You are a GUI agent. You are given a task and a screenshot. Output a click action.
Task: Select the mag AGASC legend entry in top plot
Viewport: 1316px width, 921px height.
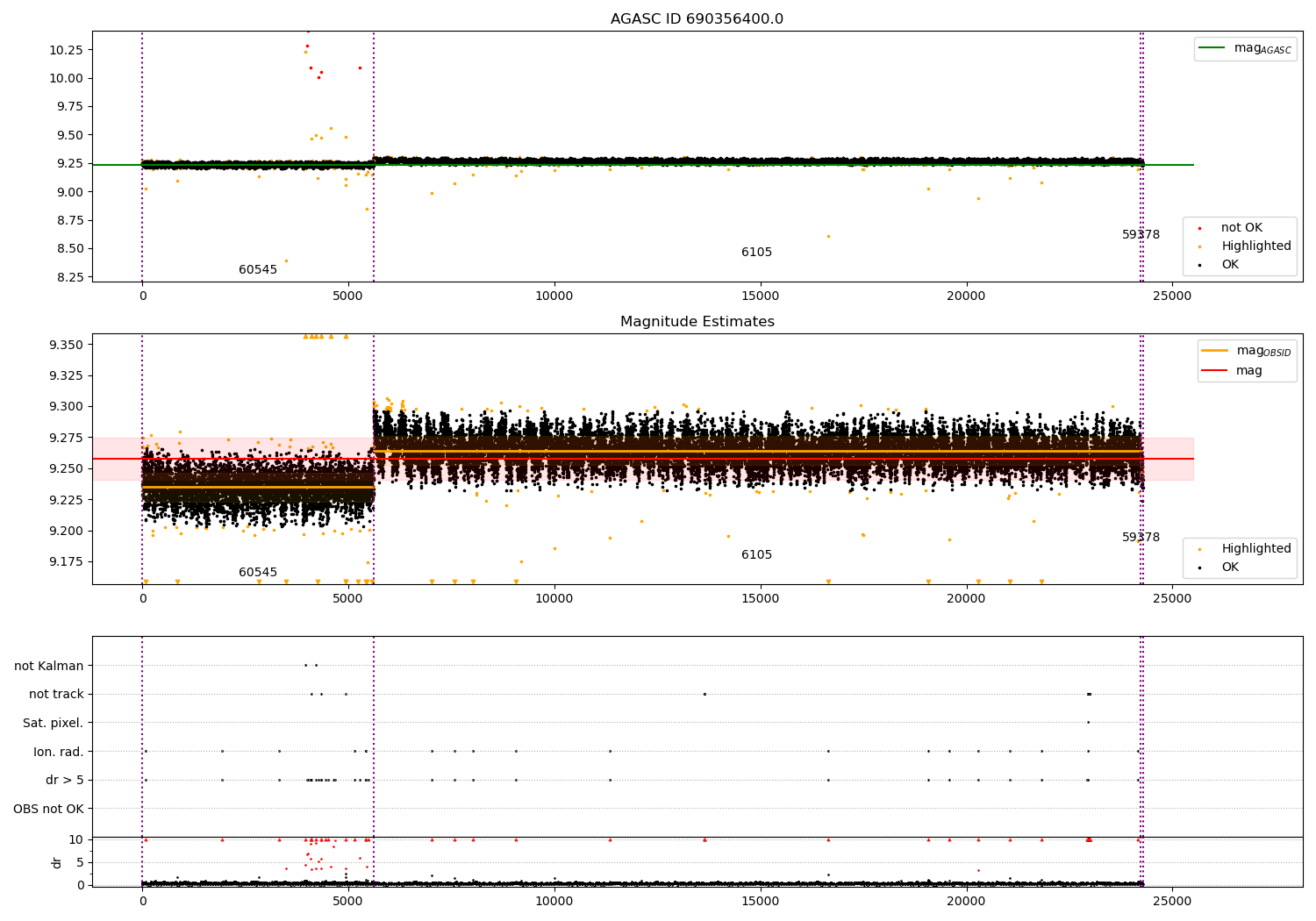tap(1245, 48)
